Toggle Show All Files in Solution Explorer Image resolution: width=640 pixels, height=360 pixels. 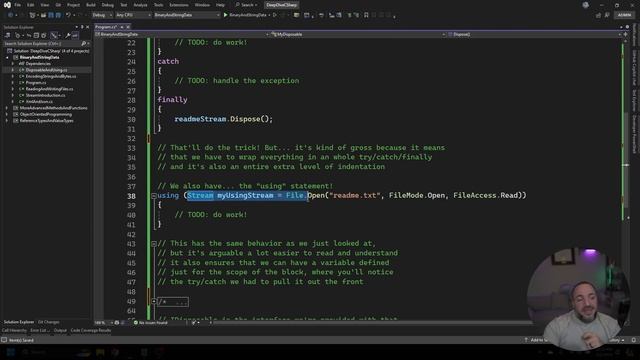tap(43, 36)
